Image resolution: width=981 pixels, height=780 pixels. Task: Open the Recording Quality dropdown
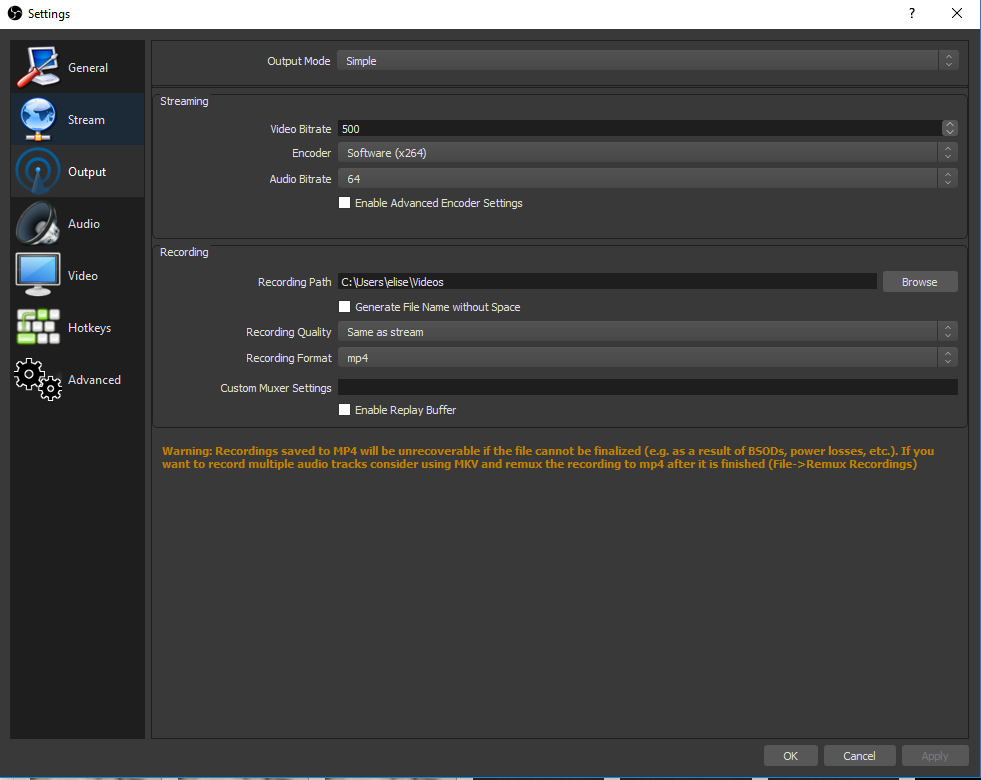click(648, 332)
